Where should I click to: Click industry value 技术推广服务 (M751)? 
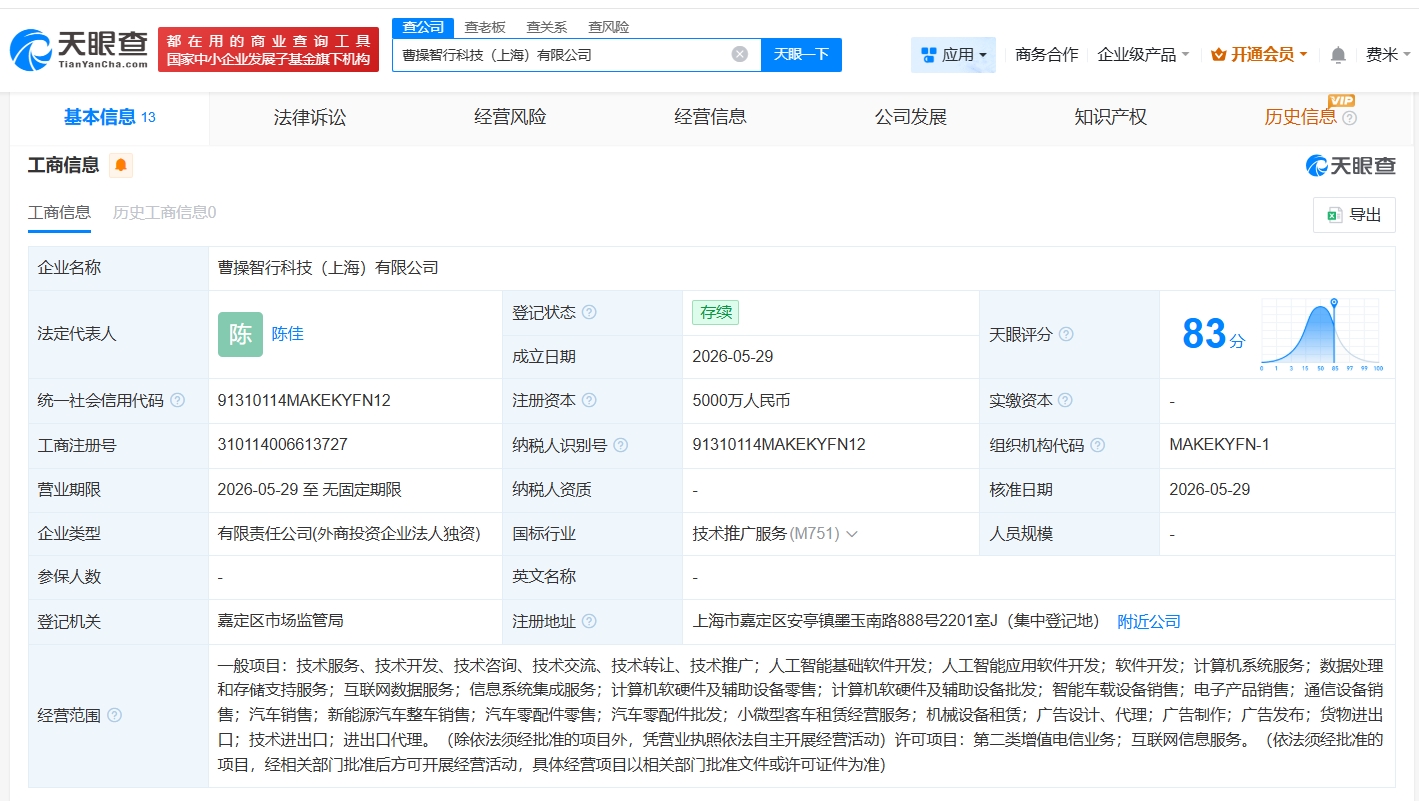tap(766, 534)
